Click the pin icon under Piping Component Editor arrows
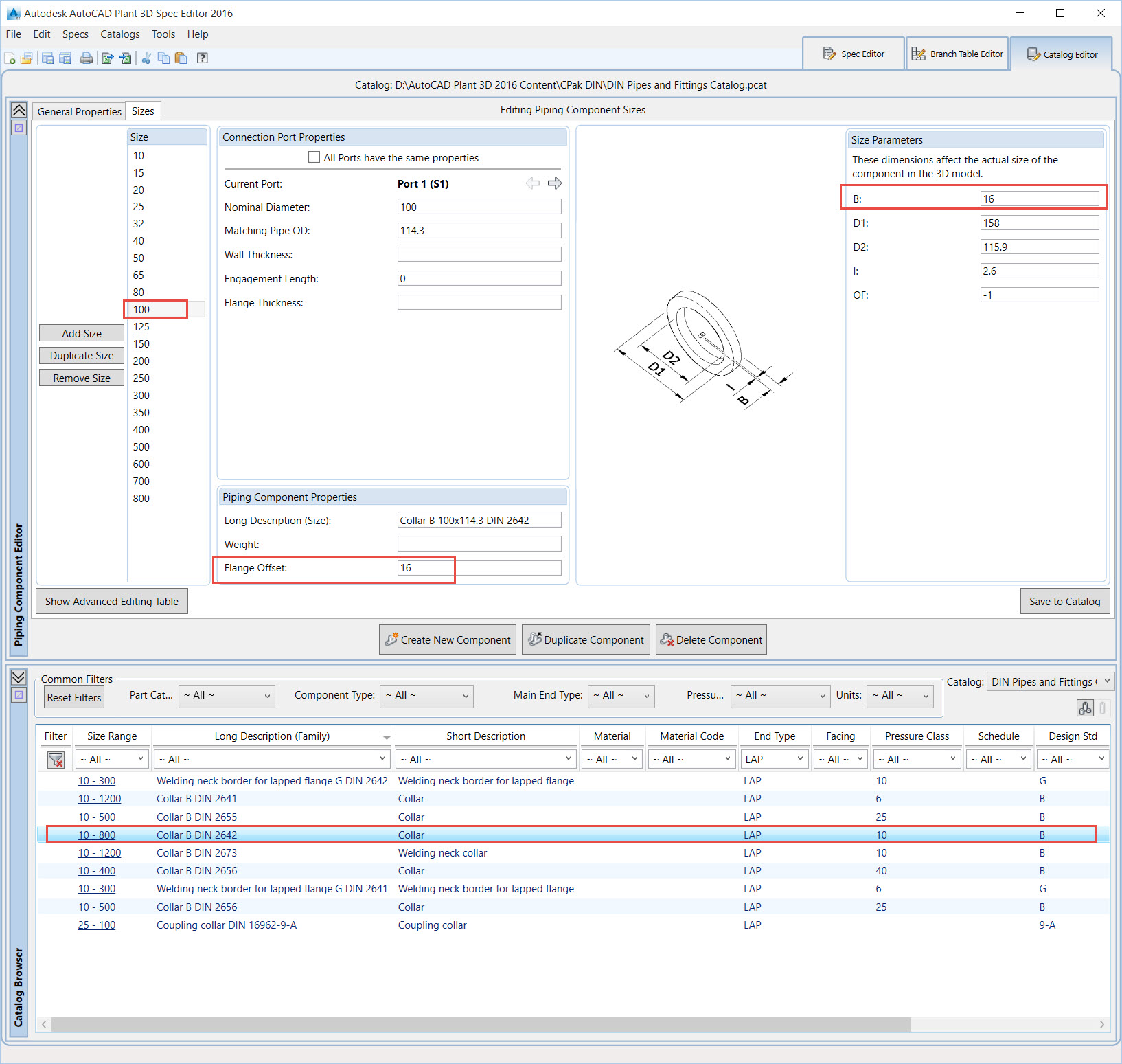This screenshot has width=1122, height=1064. [19, 128]
